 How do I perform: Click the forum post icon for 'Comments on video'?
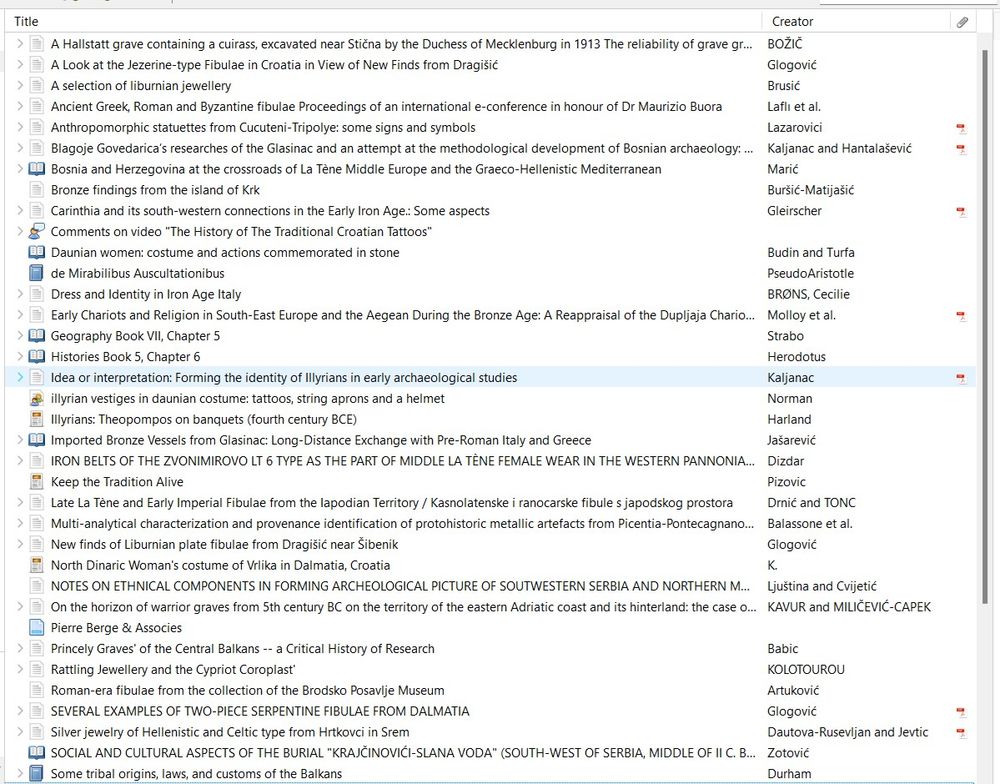coord(37,232)
